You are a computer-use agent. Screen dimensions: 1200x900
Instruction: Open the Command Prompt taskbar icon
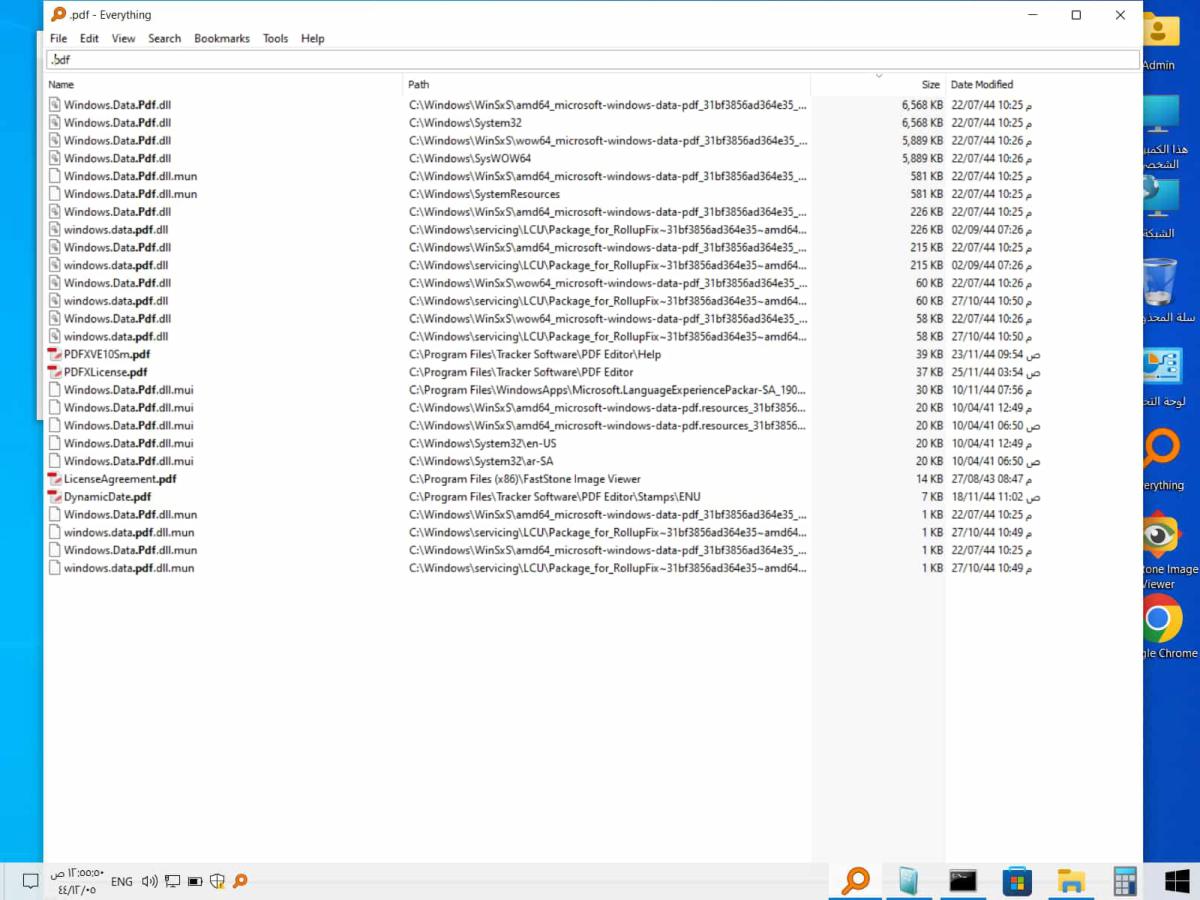coord(963,881)
